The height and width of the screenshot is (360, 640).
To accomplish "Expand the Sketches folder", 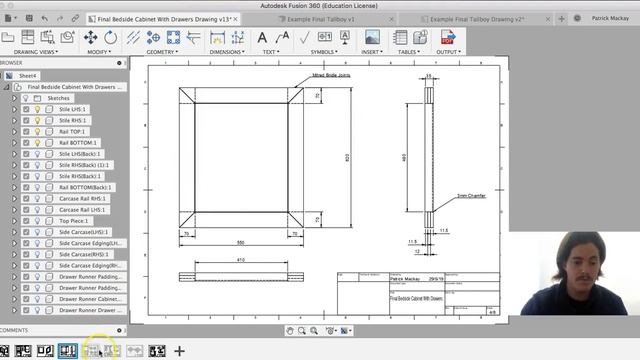I will pyautogui.click(x=14, y=98).
